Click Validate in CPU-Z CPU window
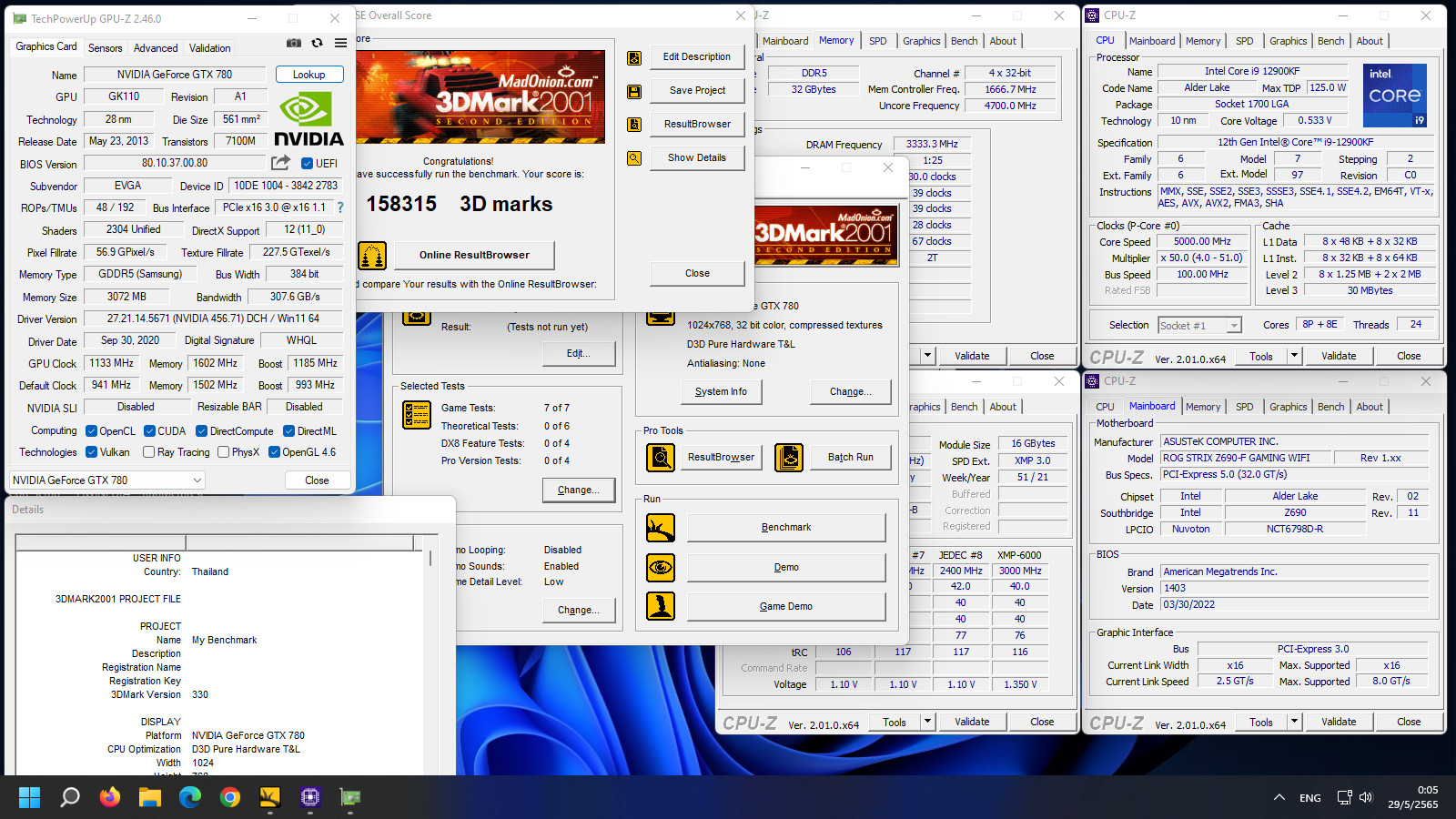This screenshot has height=819, width=1456. coord(1339,356)
